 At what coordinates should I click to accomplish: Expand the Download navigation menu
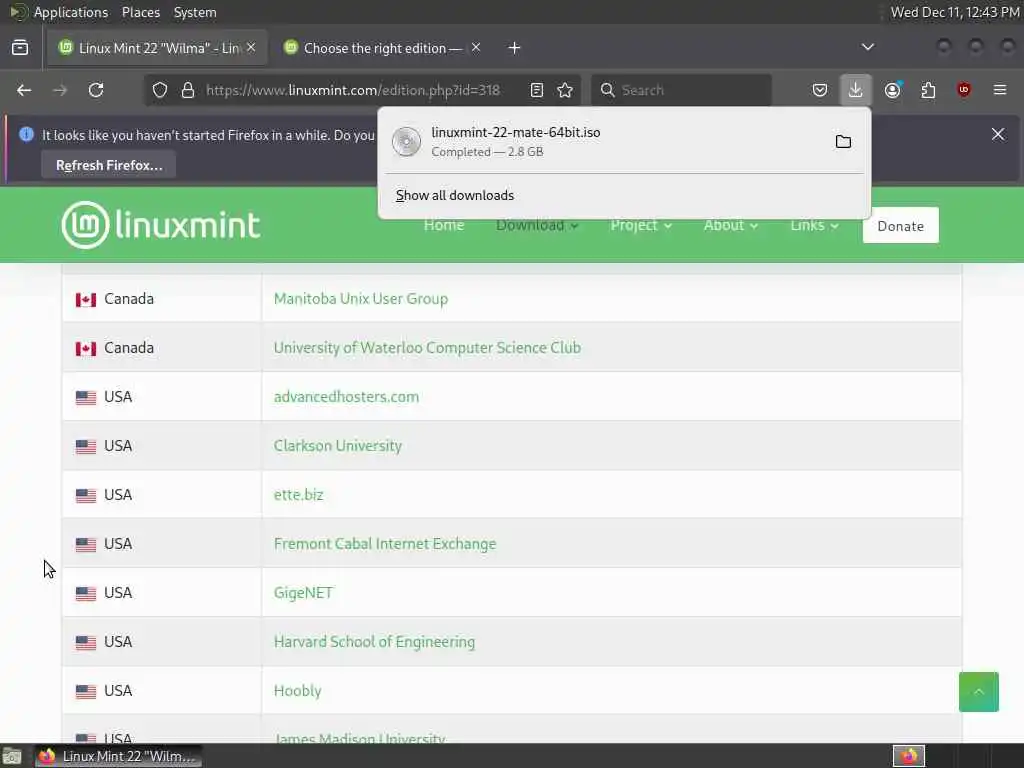coord(537,225)
